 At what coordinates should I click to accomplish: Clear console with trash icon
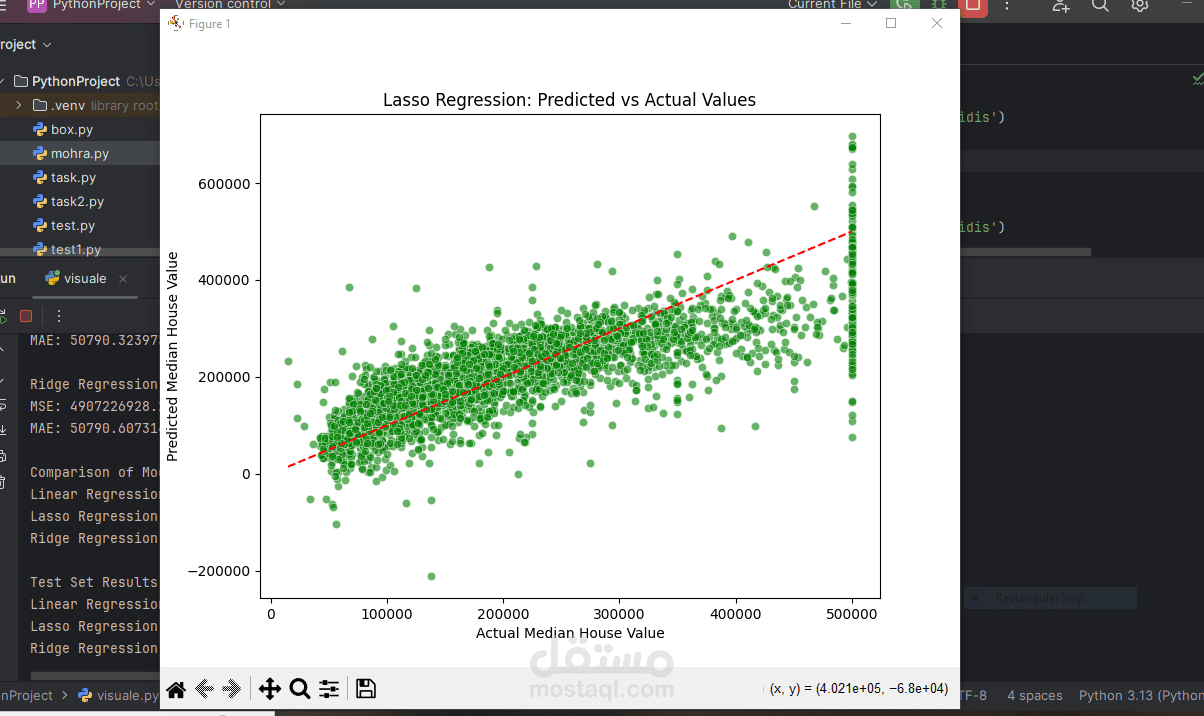3,482
